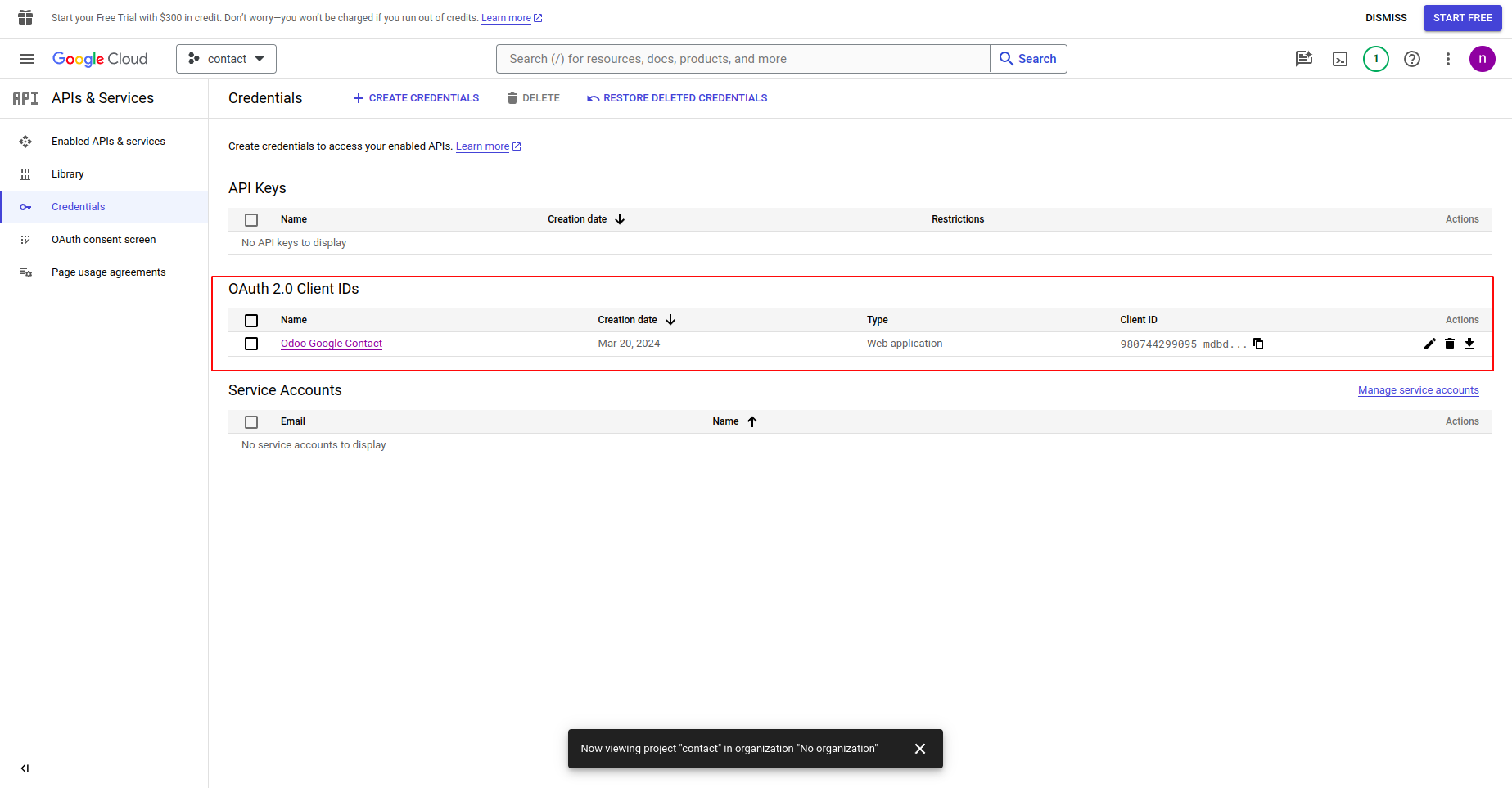Follow Learn more link about credentials
The image size is (1512, 788).
click(488, 146)
